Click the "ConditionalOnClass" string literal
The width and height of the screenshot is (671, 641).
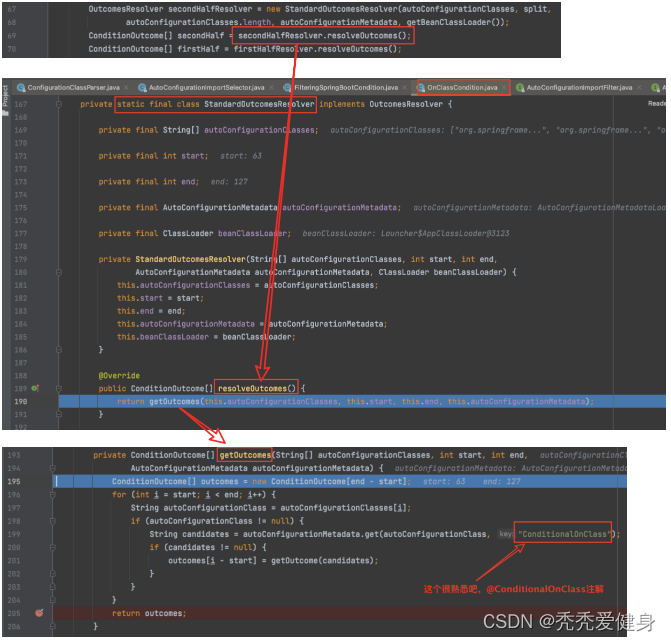[565, 534]
